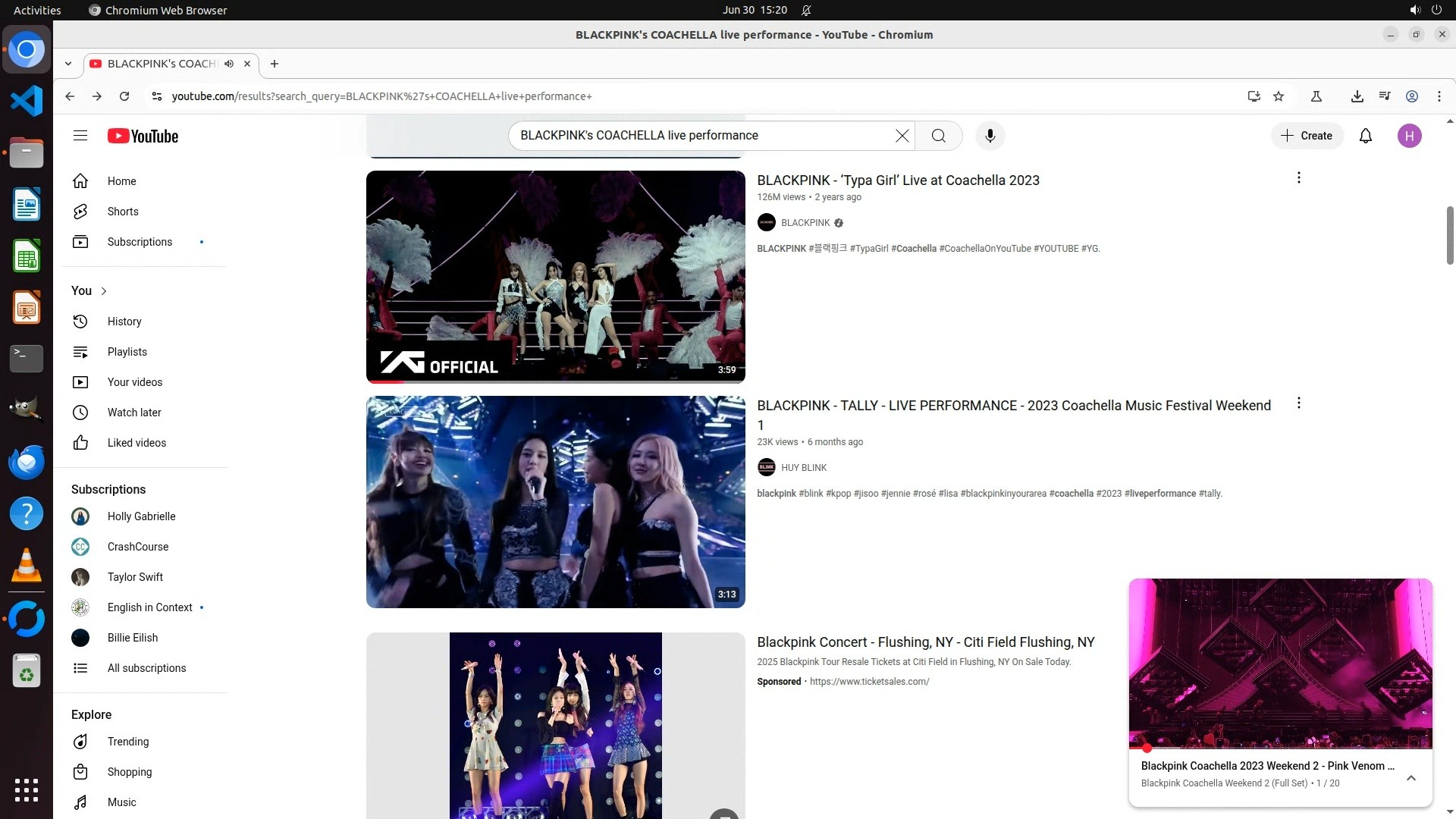Clear the search box with X icon
Image resolution: width=1456 pixels, height=819 pixels.
click(902, 136)
